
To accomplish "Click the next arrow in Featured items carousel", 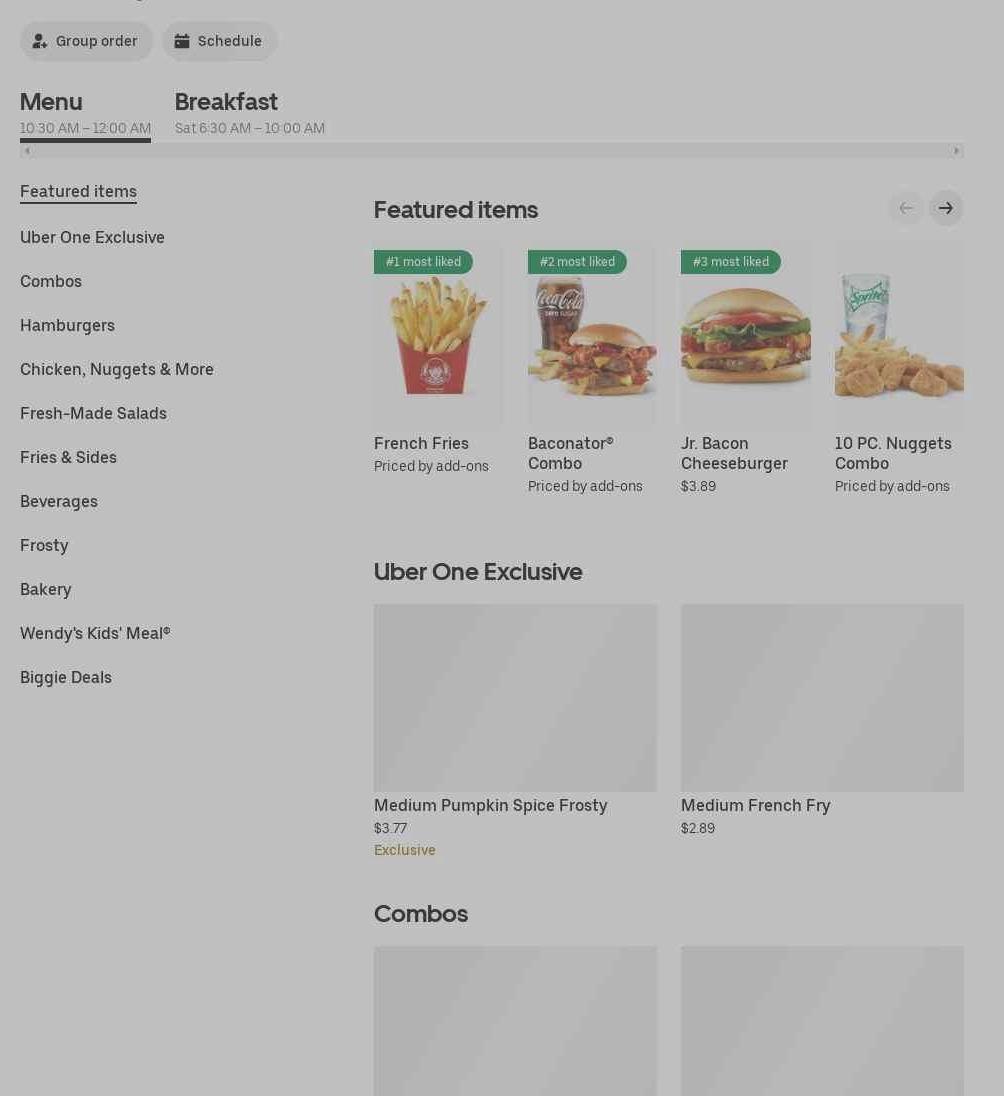I will (945, 208).
